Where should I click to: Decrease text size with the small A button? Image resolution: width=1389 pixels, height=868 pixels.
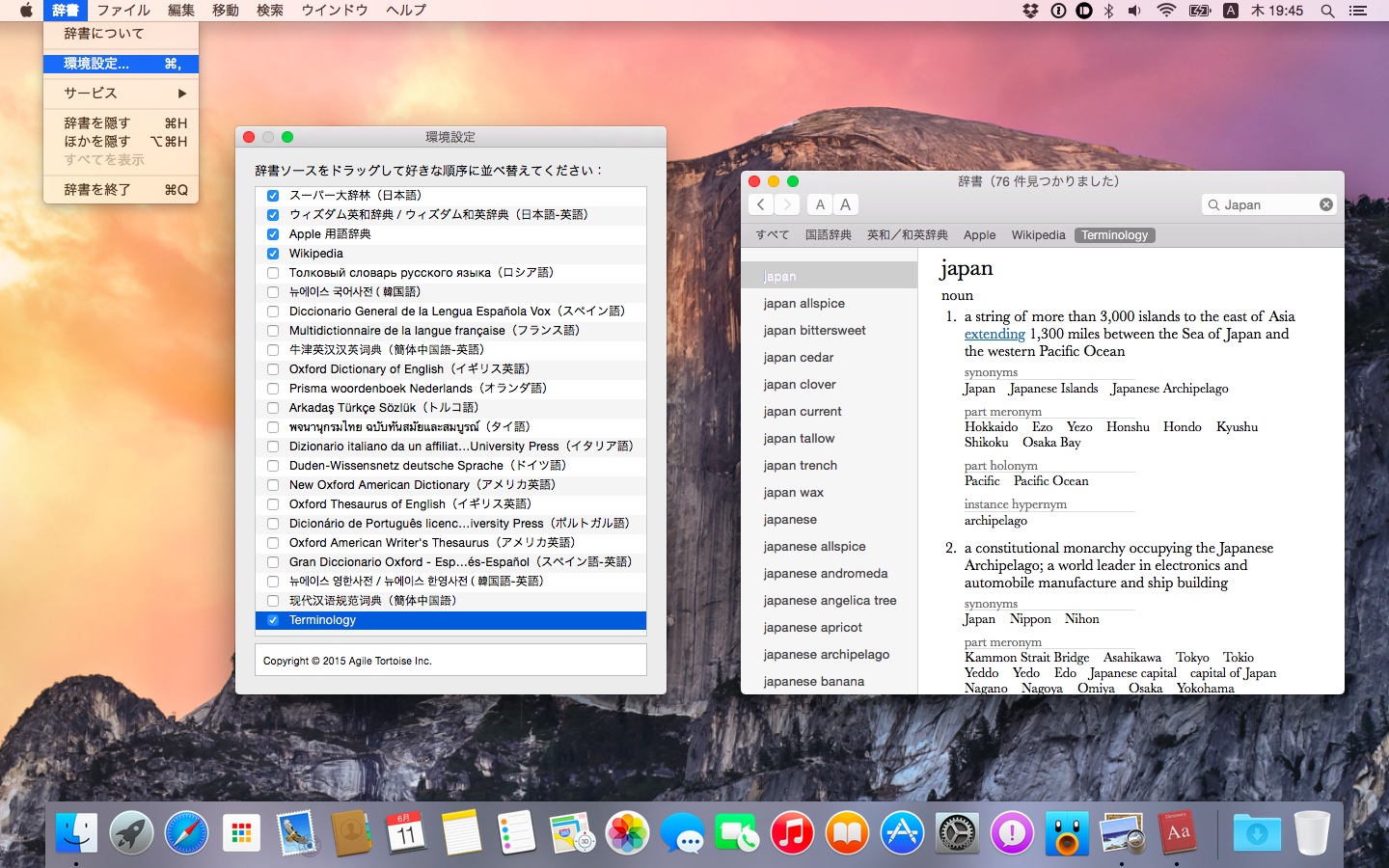pyautogui.click(x=820, y=204)
